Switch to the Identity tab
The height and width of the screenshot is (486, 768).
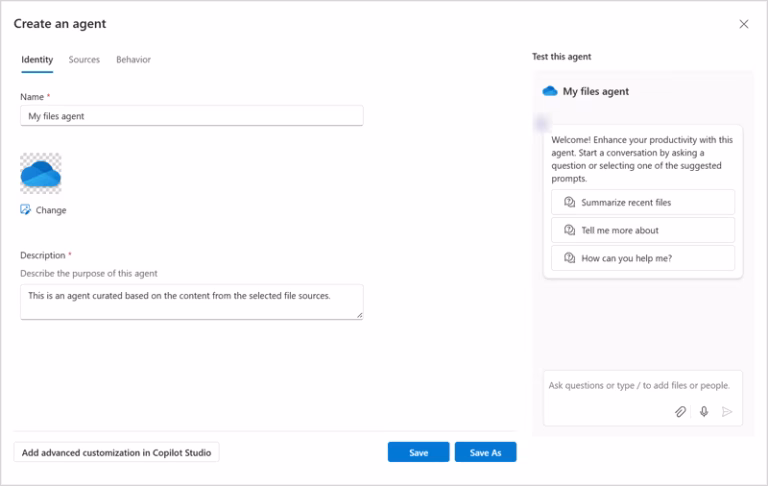(x=37, y=60)
